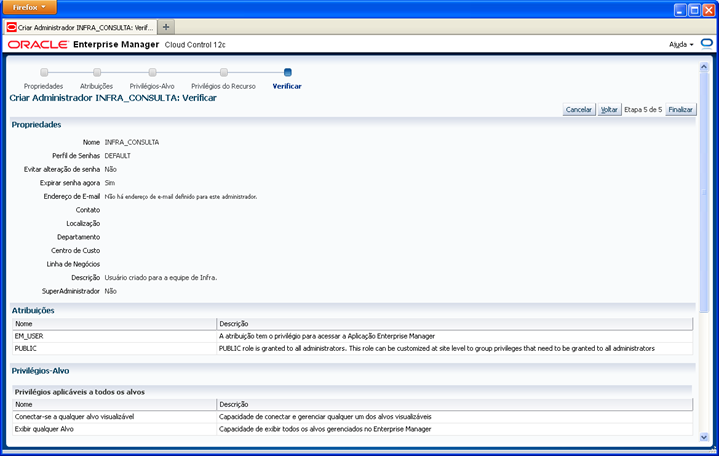
Task: Click the DEFAULT password profile value
Action: pyautogui.click(x=117, y=156)
